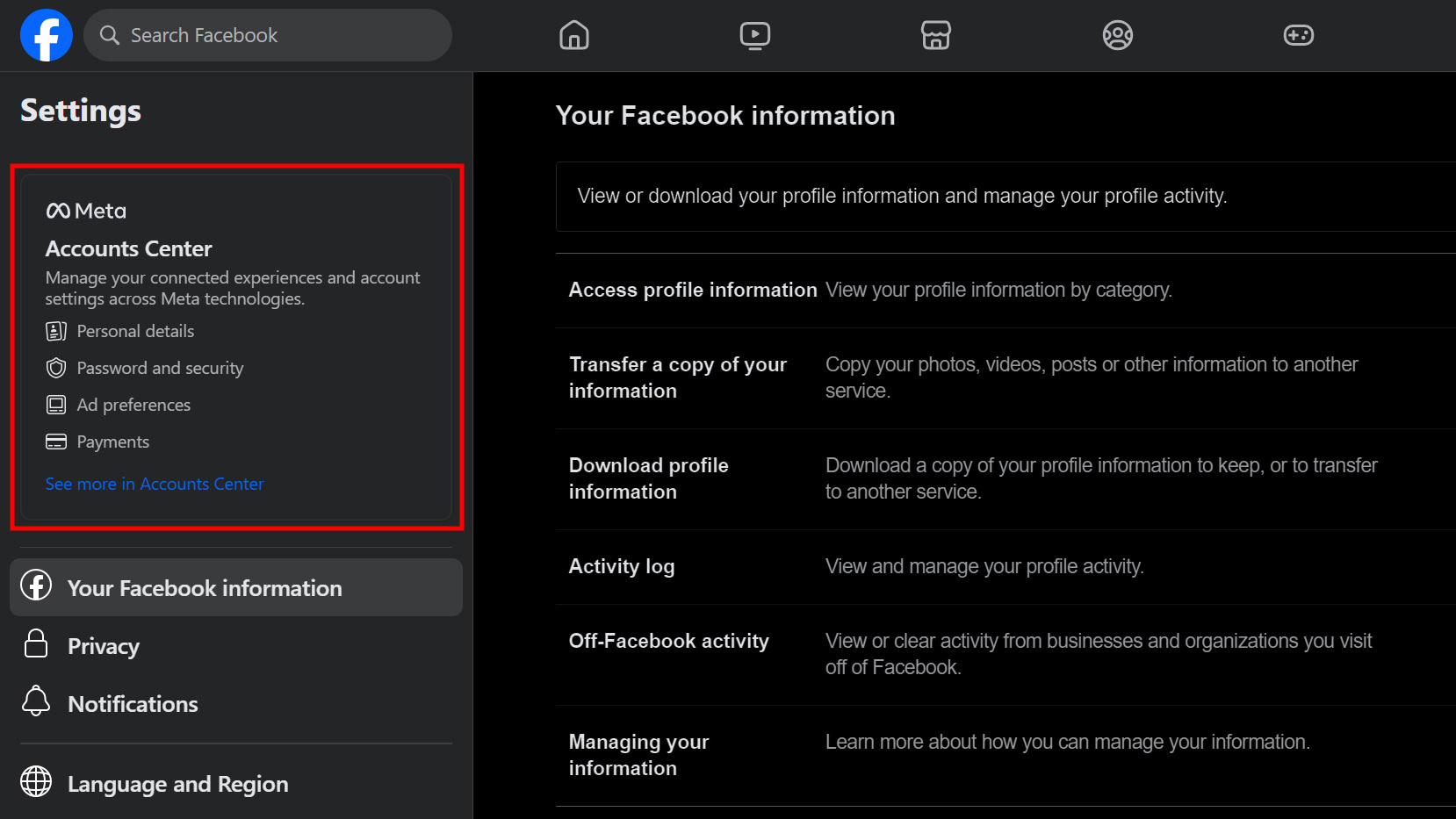This screenshot has height=819, width=1456.
Task: Open the Gaming controller icon
Action: 1298,35
